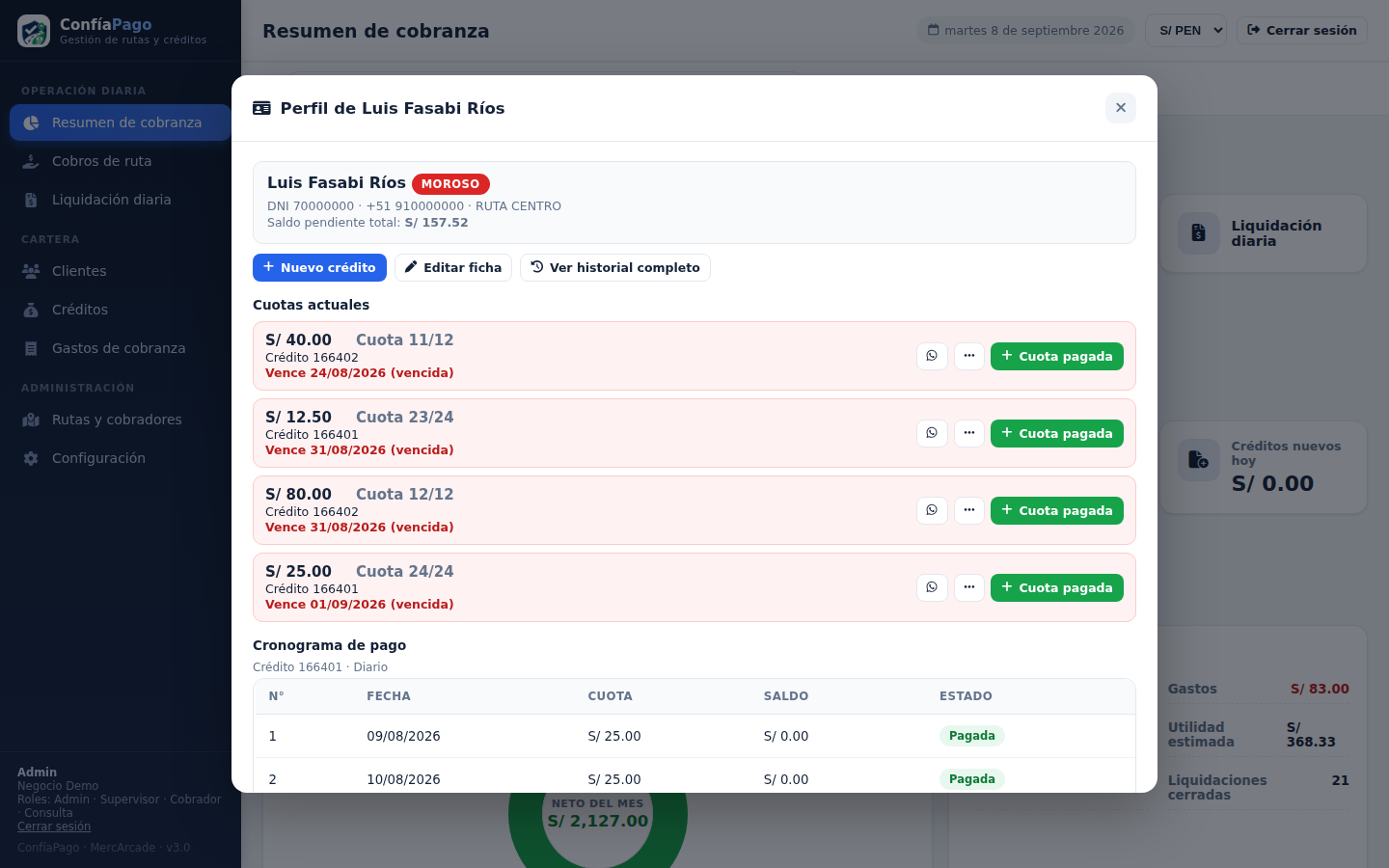Click the MOROSO status badge

(450, 184)
